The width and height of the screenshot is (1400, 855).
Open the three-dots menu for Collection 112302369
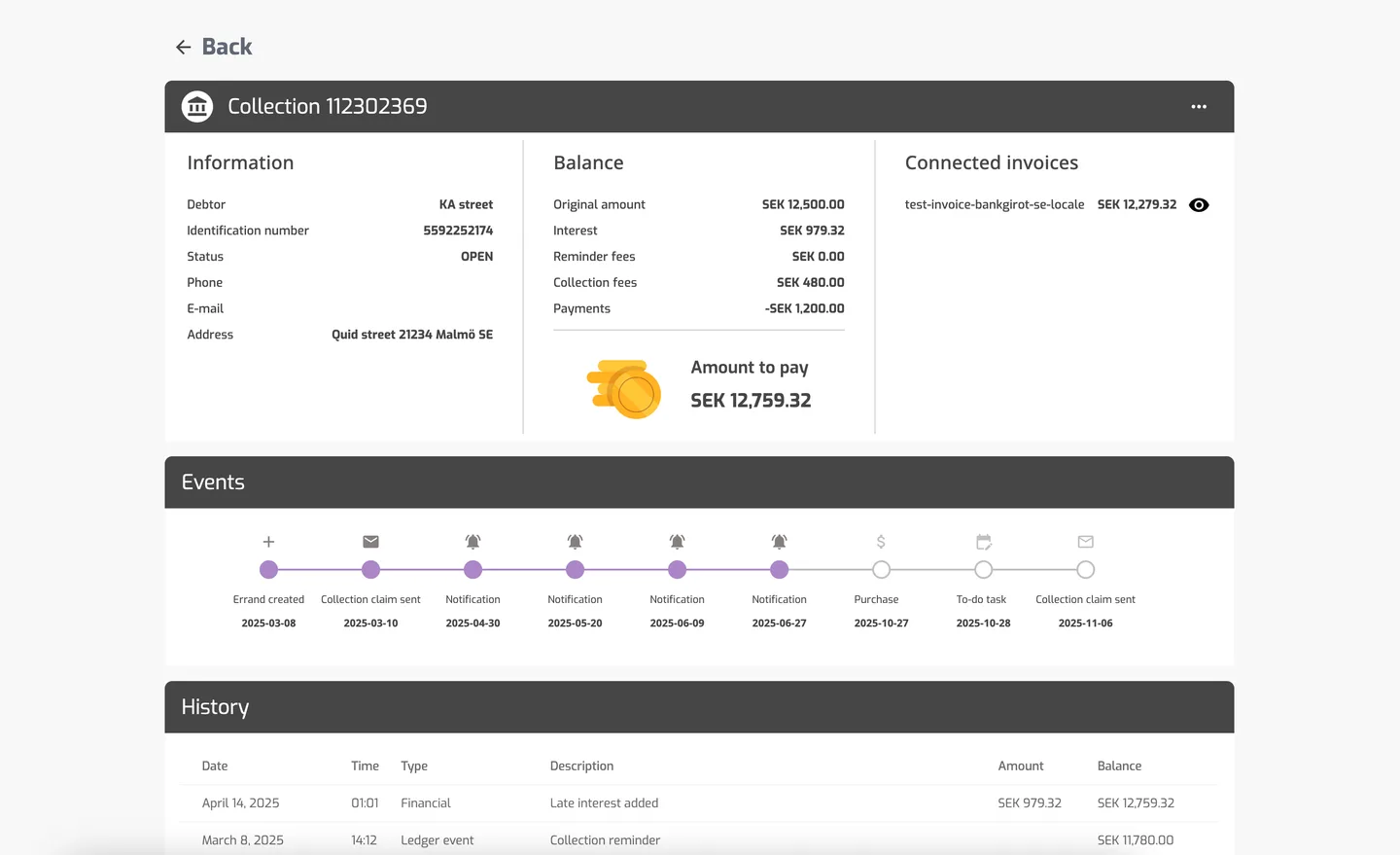click(1199, 107)
